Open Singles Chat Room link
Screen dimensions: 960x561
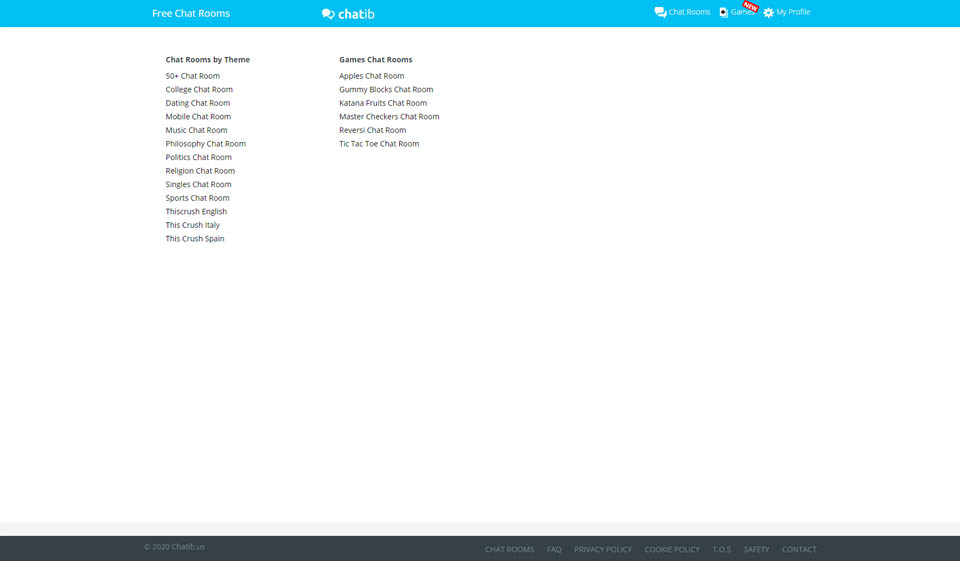tap(198, 184)
